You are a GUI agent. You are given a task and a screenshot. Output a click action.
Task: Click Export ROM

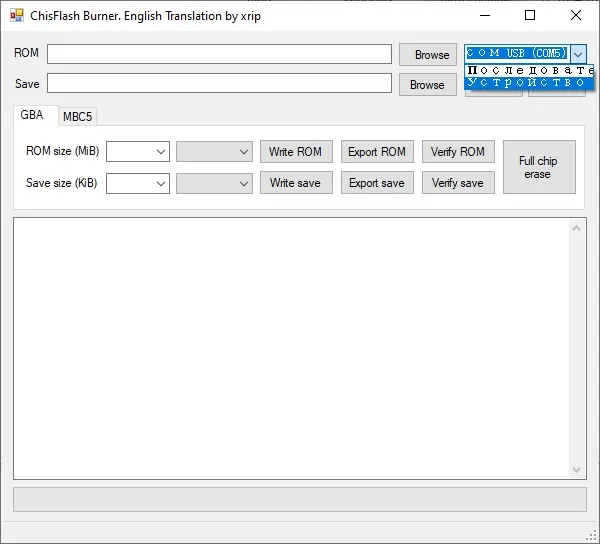click(377, 152)
